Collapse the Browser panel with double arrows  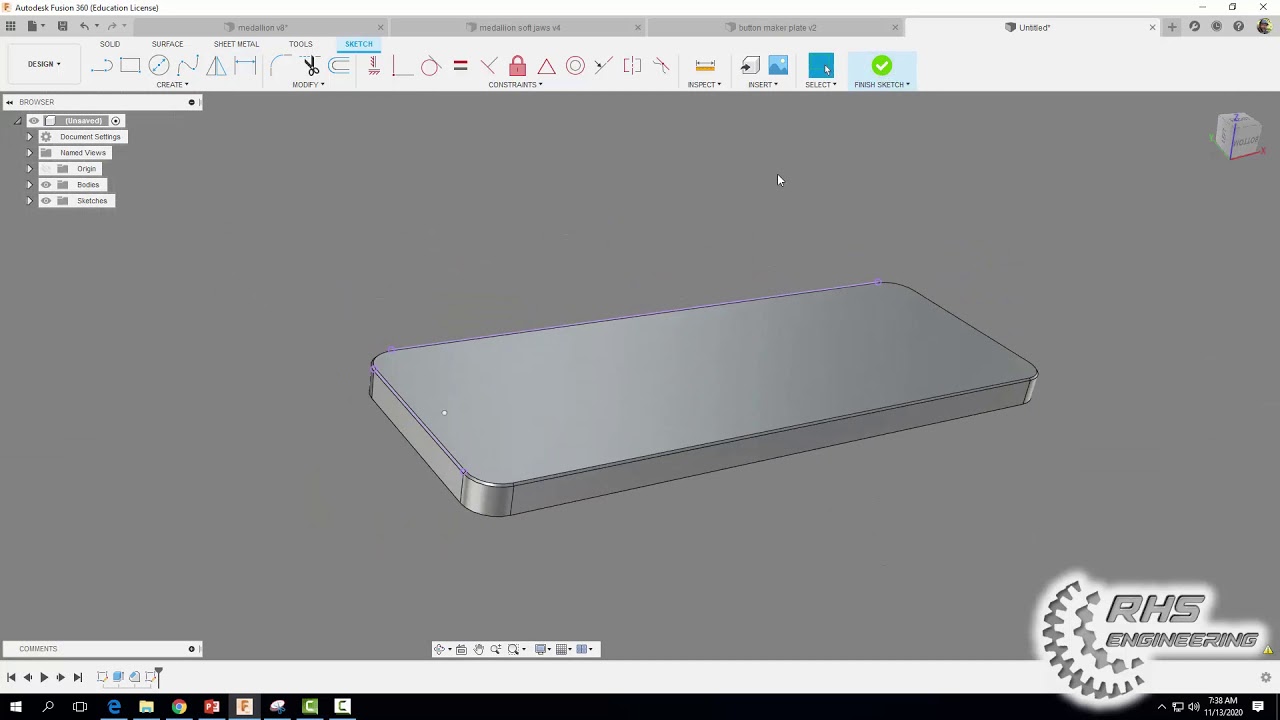tap(9, 102)
